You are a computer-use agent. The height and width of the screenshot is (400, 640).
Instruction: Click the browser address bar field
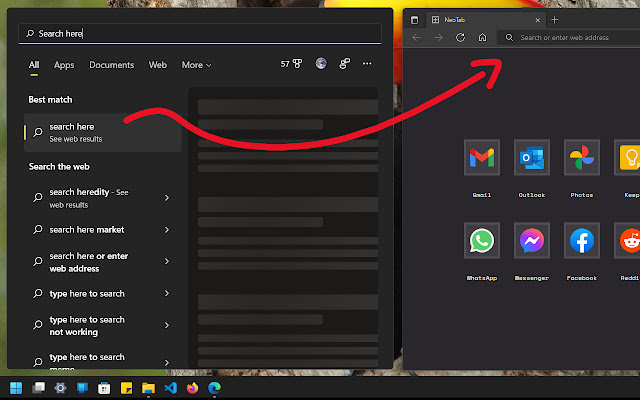[568, 38]
